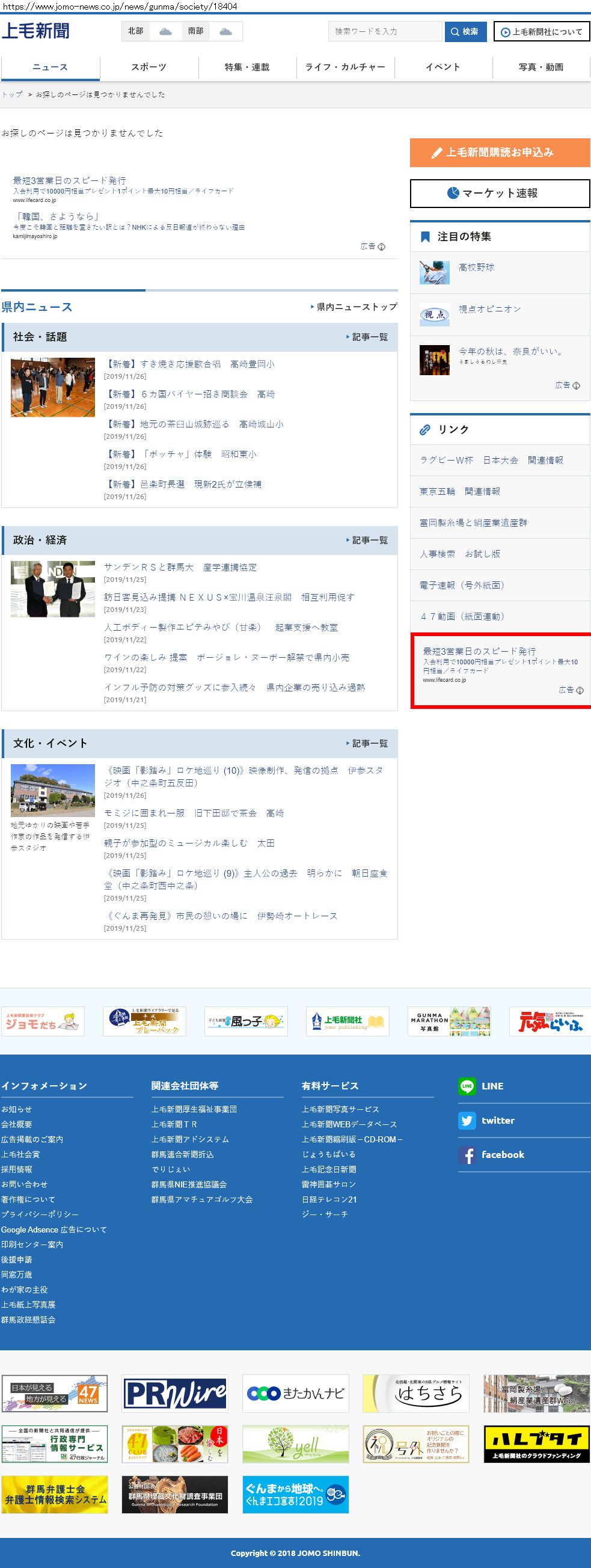Open the twitter bird icon

tap(467, 1120)
